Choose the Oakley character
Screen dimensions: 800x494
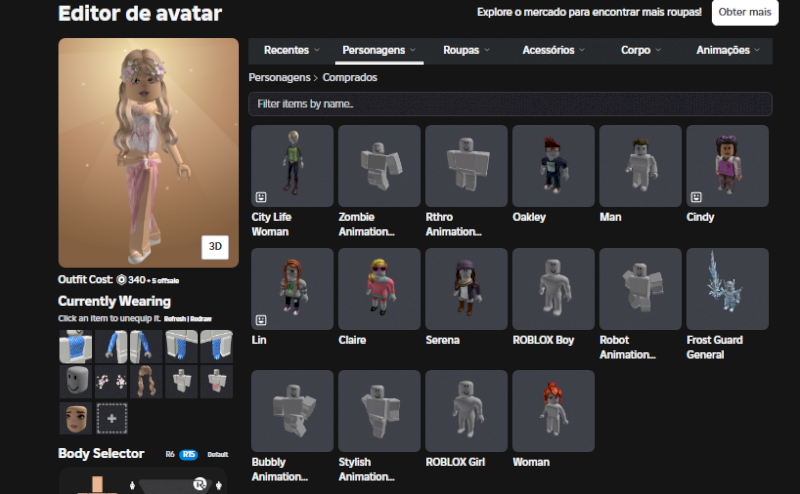pos(553,166)
